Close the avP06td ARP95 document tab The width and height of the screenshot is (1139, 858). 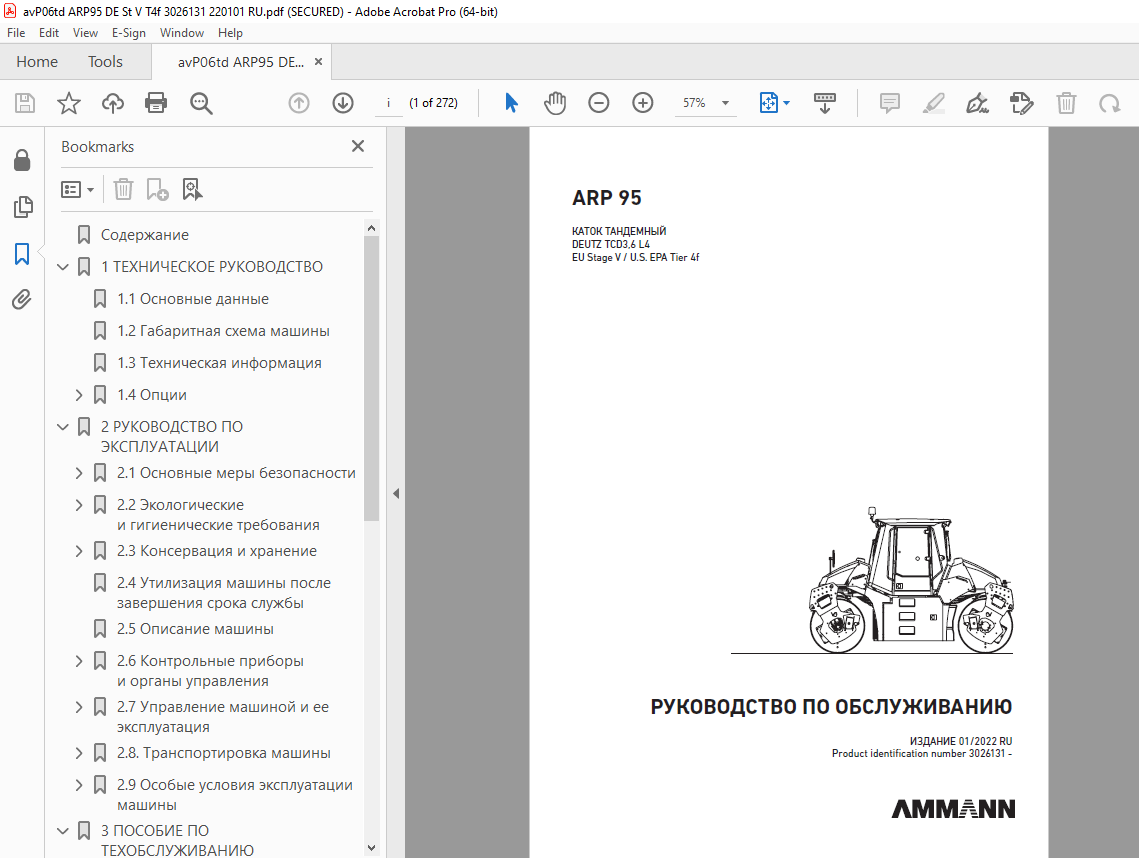pos(318,62)
